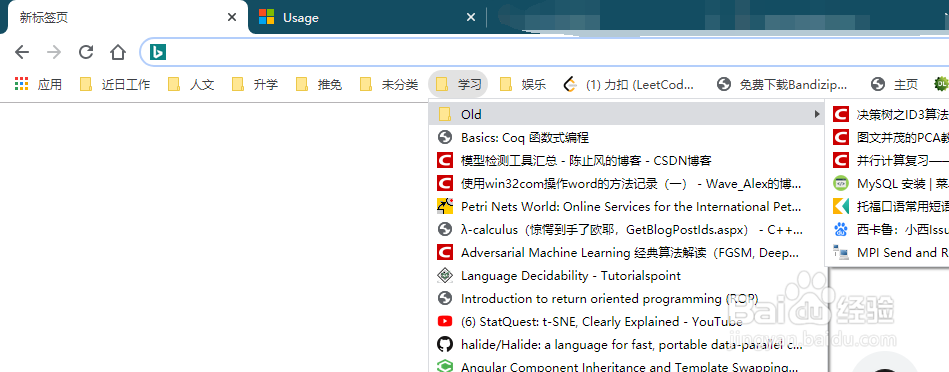949x372 pixels.
Task: Click globe icon beside λ-calculus entry
Action: pyautogui.click(x=445, y=229)
